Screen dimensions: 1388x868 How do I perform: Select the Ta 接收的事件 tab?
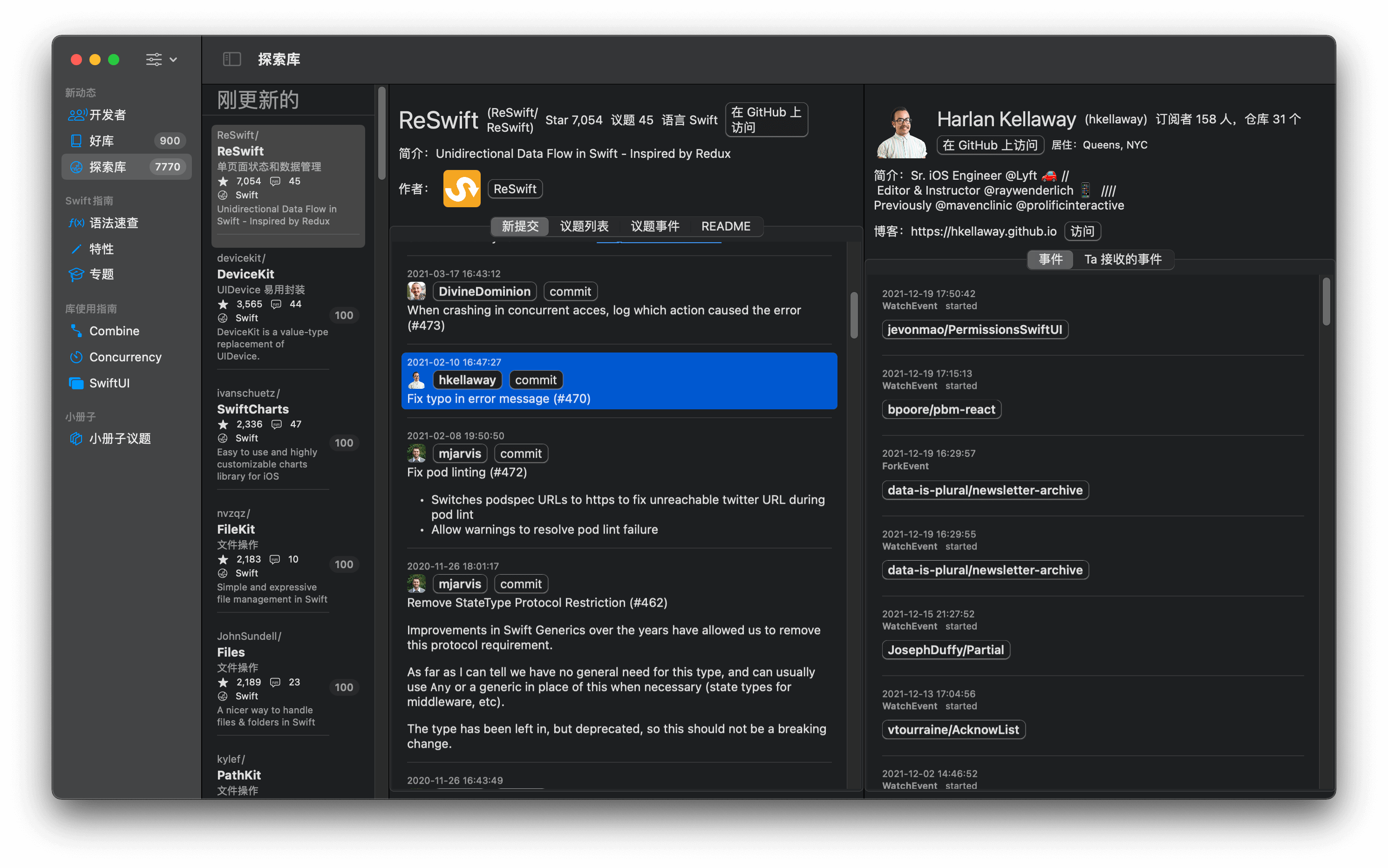[x=1123, y=259]
